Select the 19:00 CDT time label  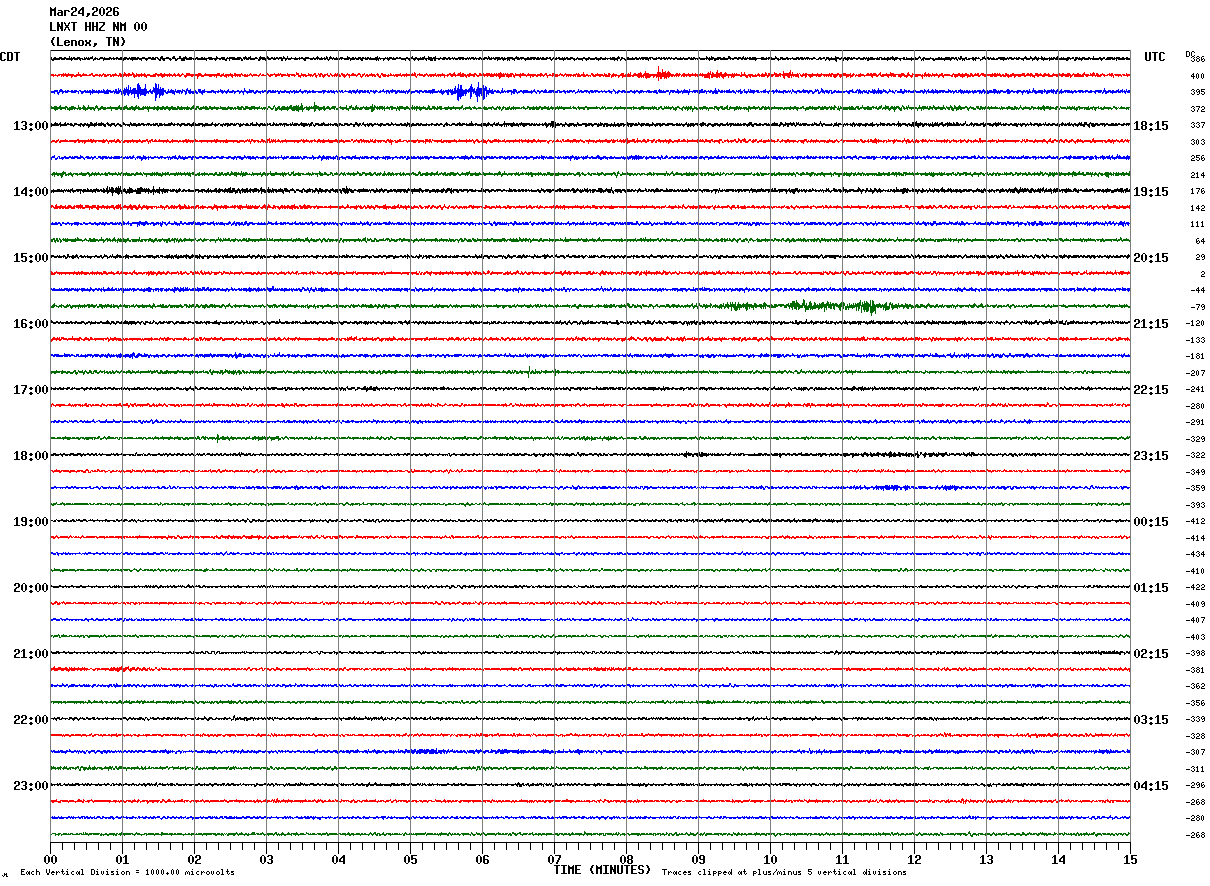(x=30, y=522)
